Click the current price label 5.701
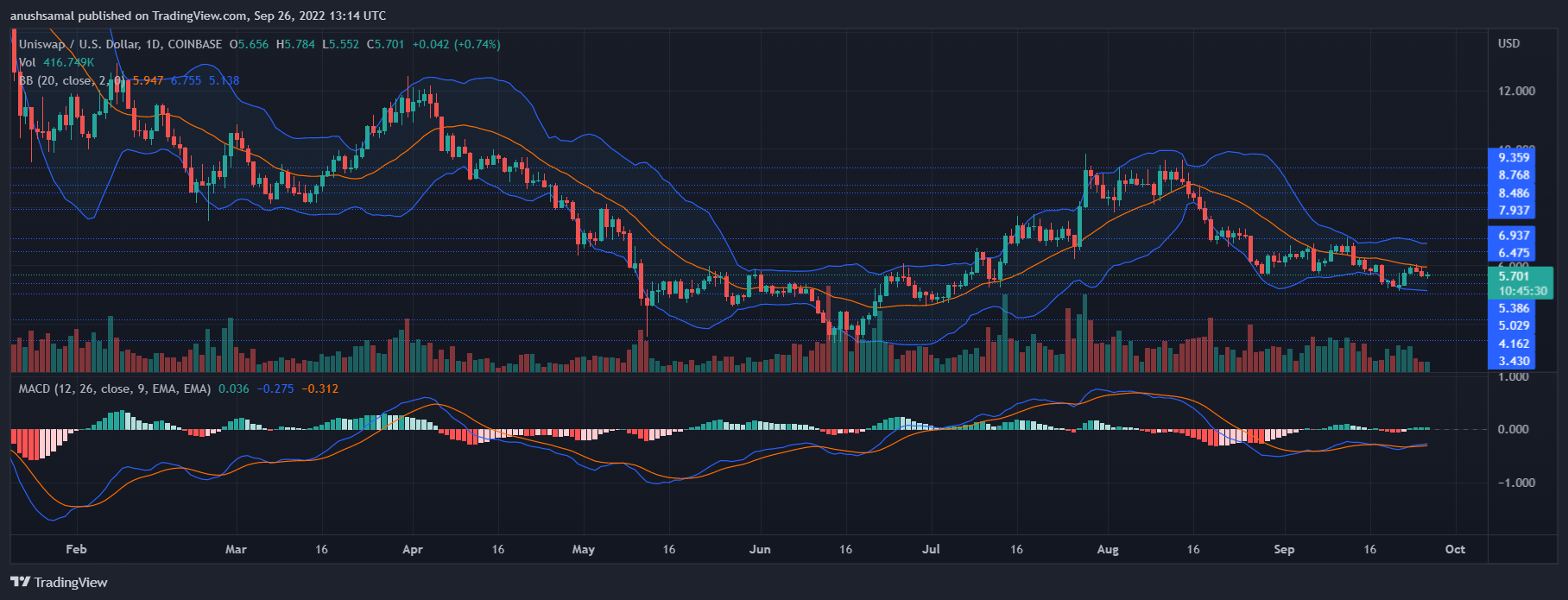 point(1514,276)
